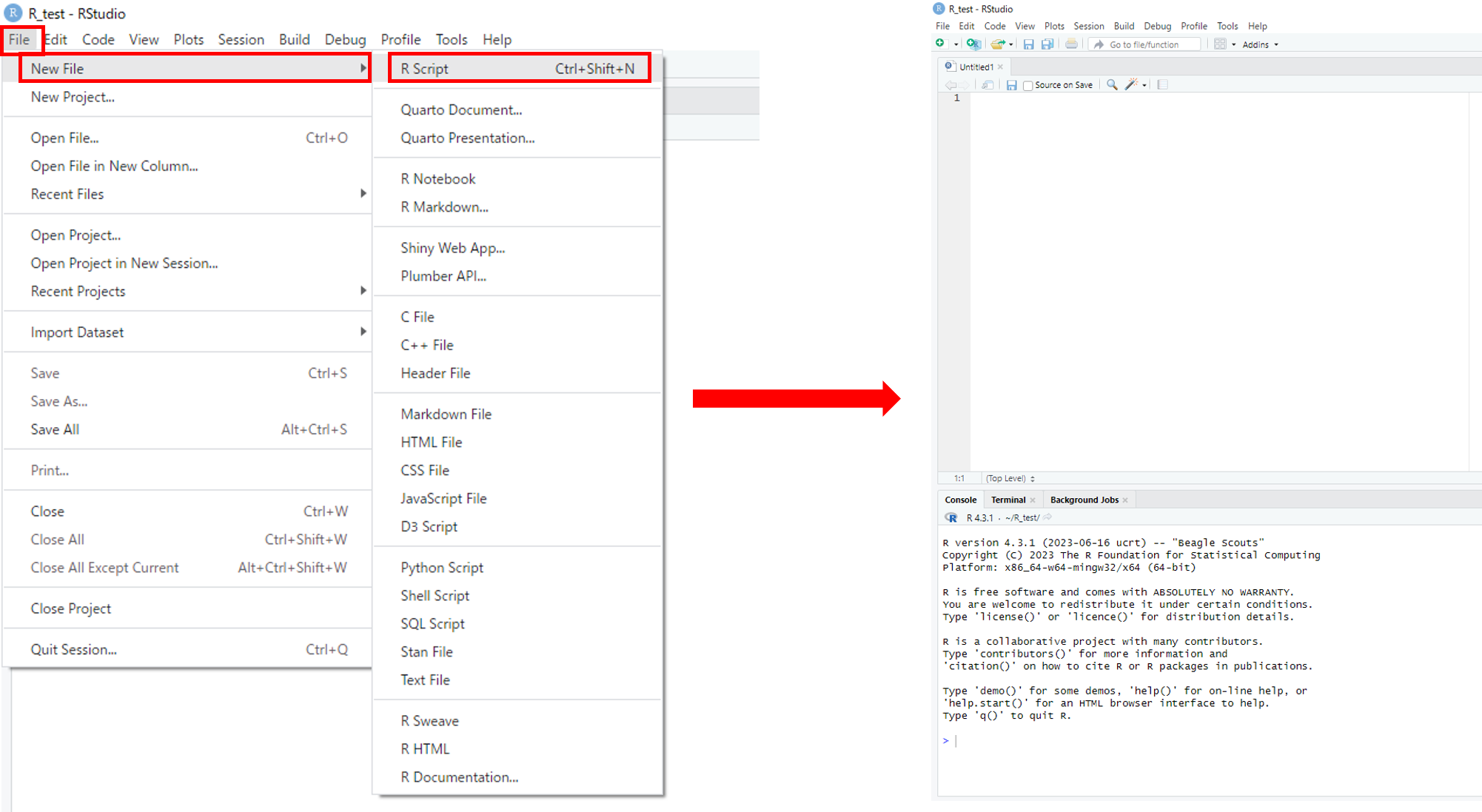Open the Workspace Panes dropdown arrow
Viewport: 1482px width, 812px height.
tap(1233, 44)
